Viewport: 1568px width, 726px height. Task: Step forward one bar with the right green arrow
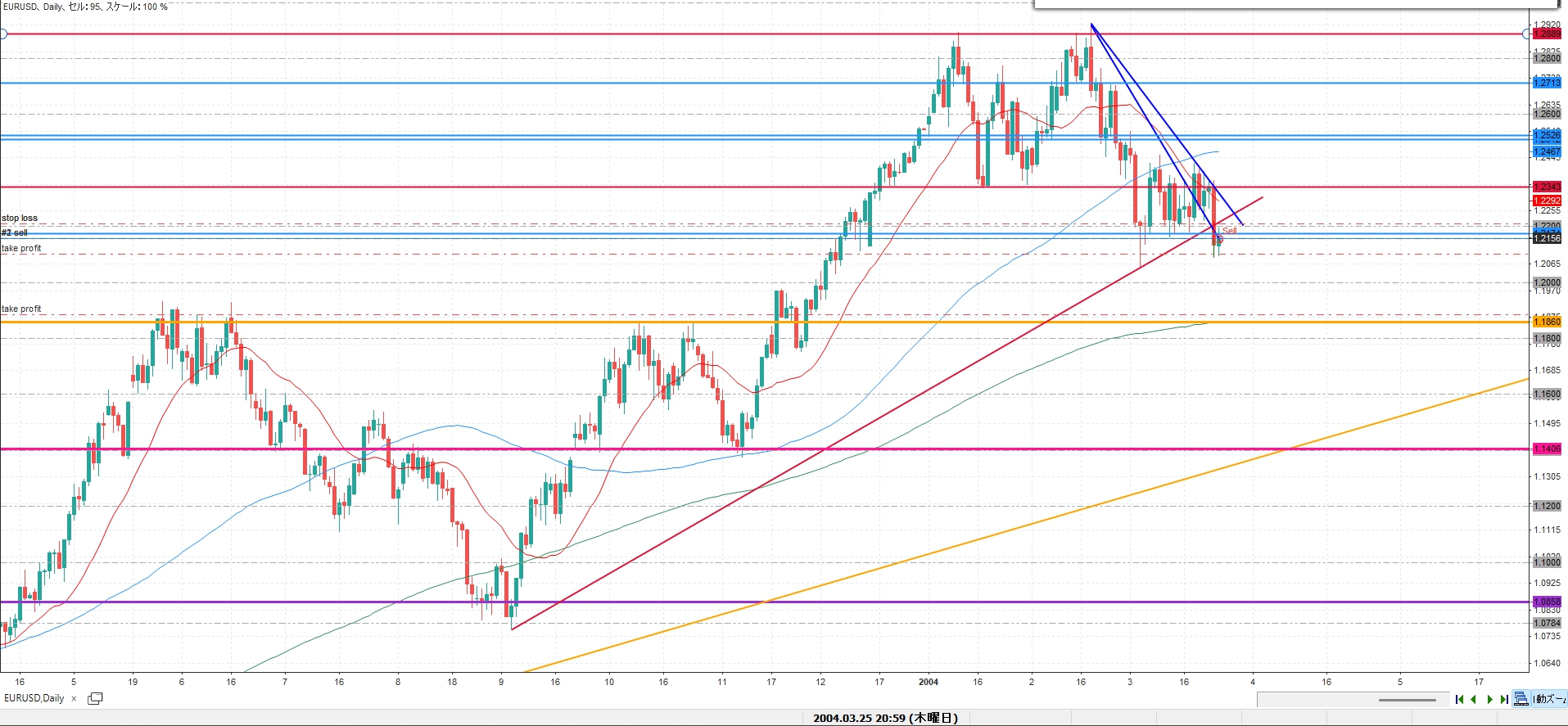1489,699
